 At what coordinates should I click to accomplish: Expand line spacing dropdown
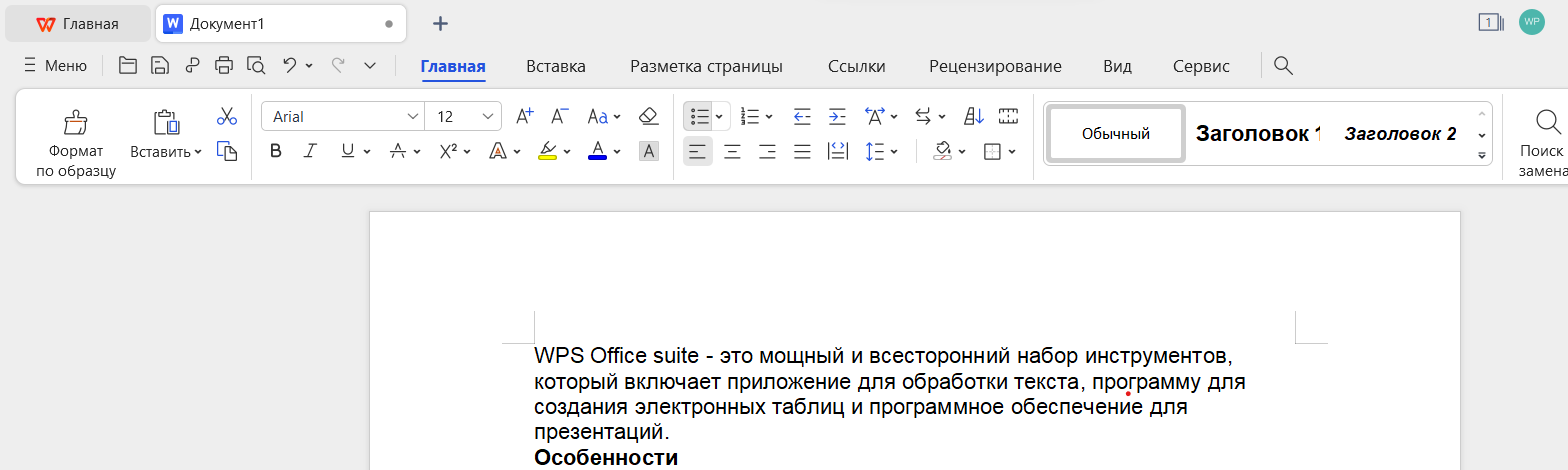(x=893, y=152)
